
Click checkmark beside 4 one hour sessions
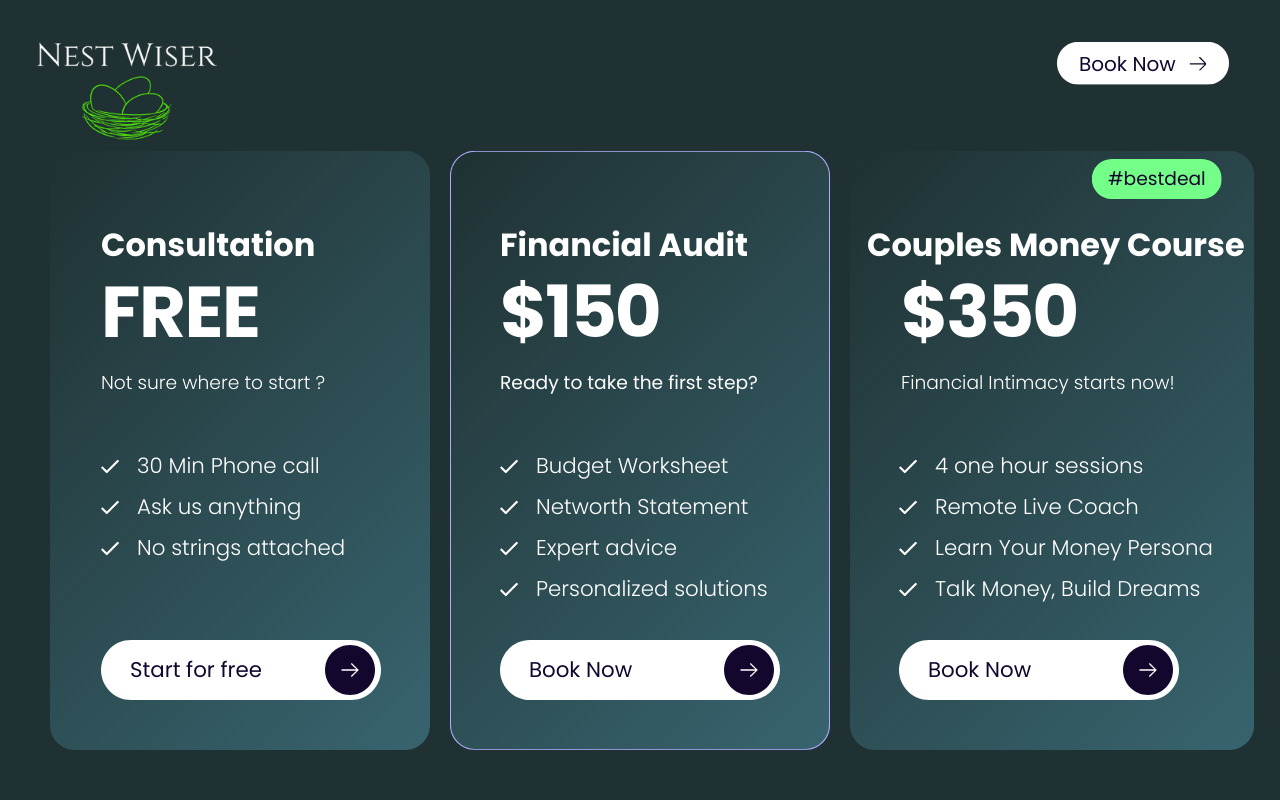908,467
